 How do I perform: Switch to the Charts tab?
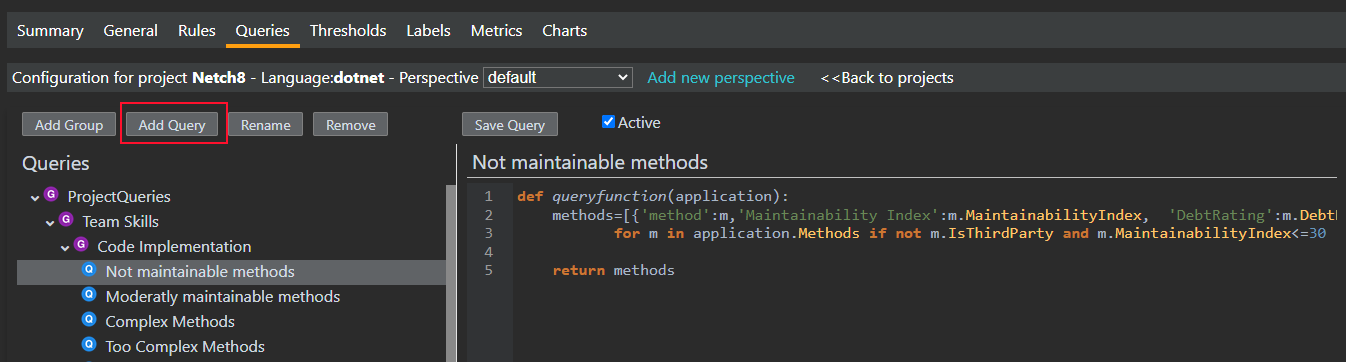coord(565,31)
